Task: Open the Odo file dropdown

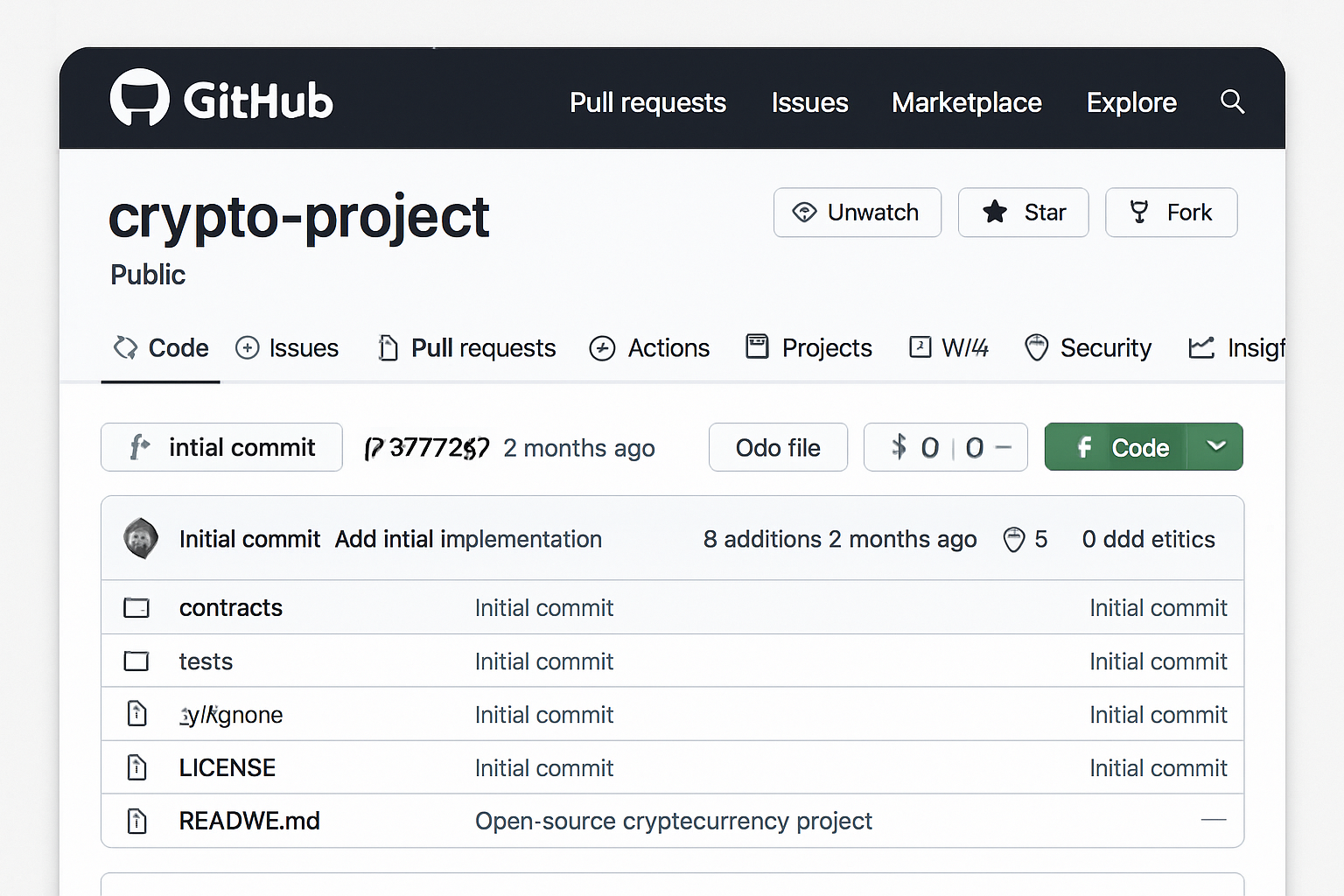Action: (778, 447)
